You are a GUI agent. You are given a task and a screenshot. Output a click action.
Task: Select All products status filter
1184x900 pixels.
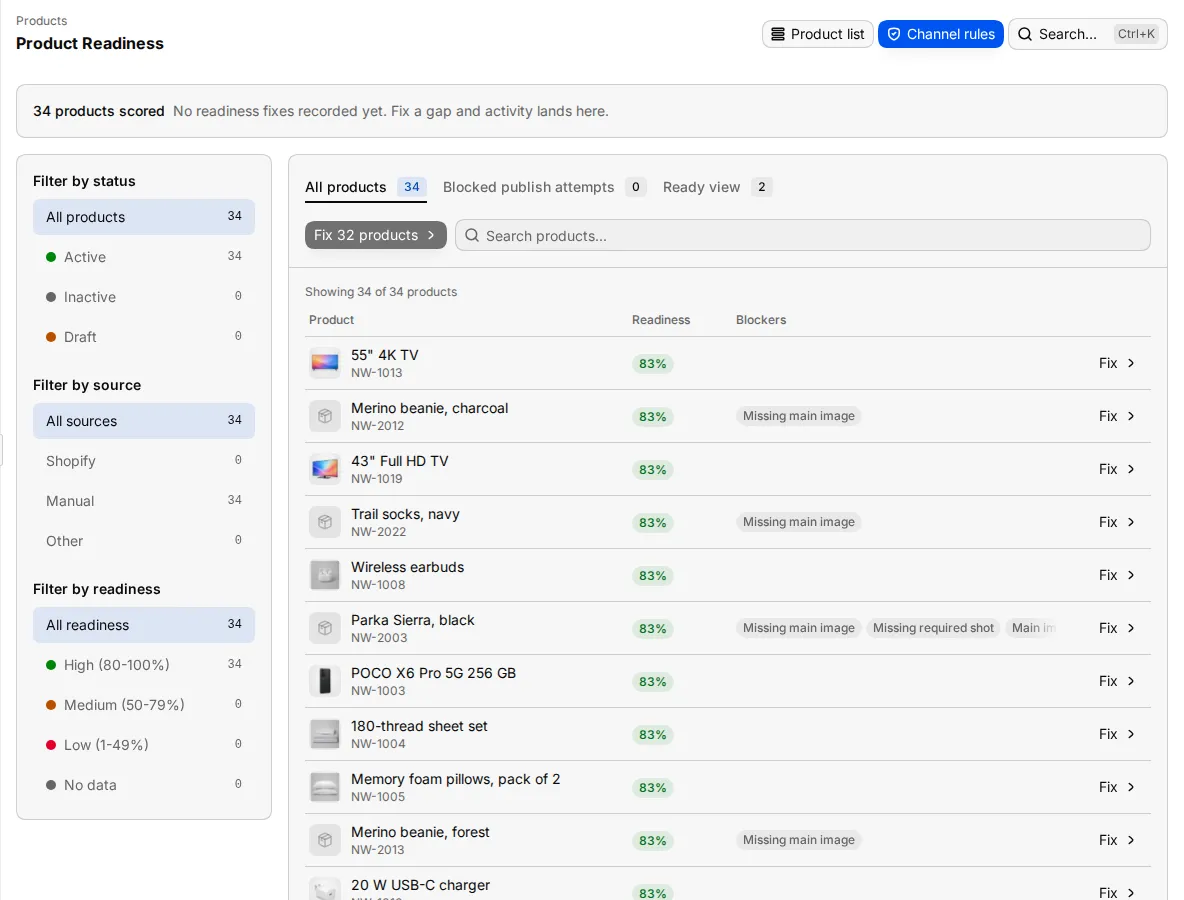tap(143, 217)
